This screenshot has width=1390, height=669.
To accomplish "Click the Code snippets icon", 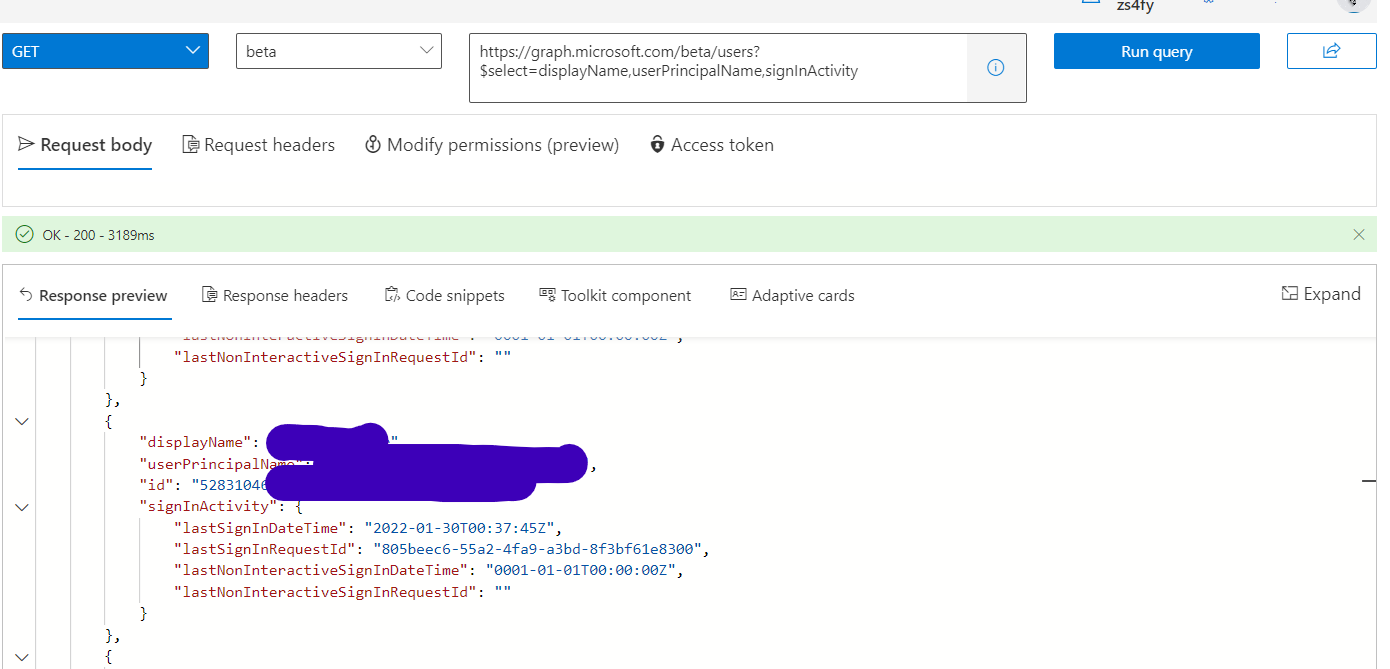I will click(x=390, y=294).
